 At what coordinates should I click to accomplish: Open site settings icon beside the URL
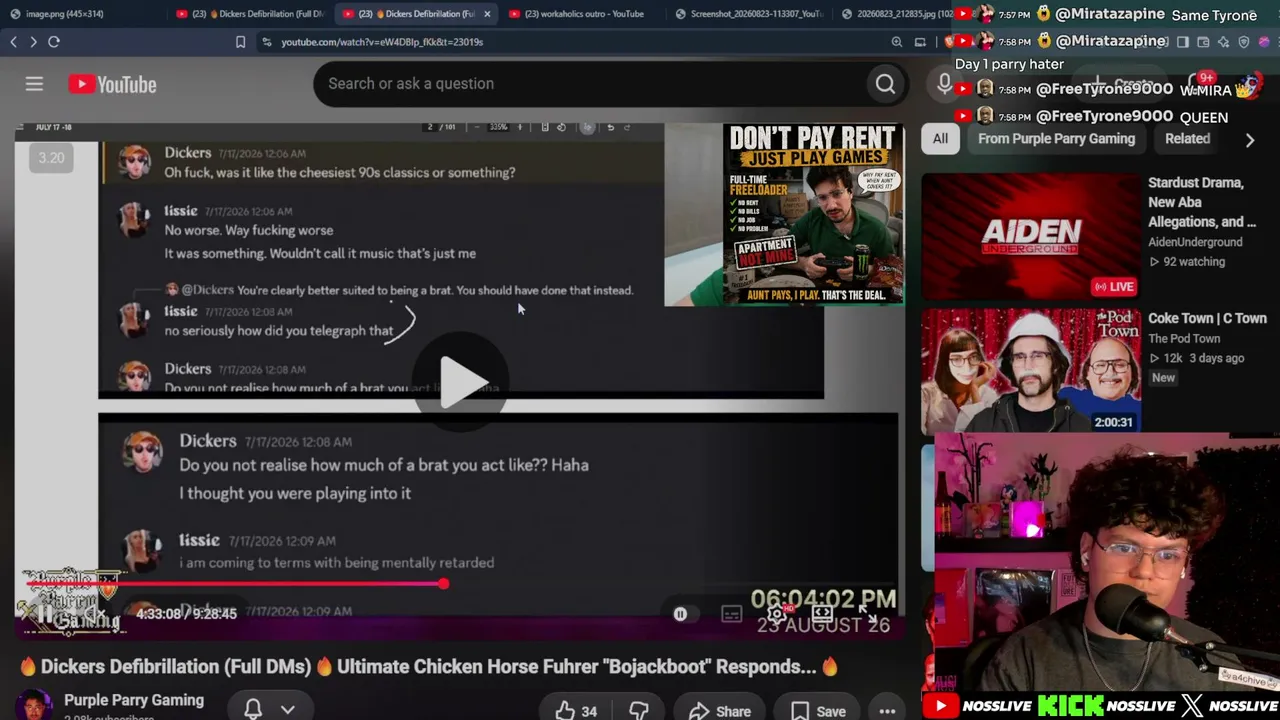coord(266,42)
